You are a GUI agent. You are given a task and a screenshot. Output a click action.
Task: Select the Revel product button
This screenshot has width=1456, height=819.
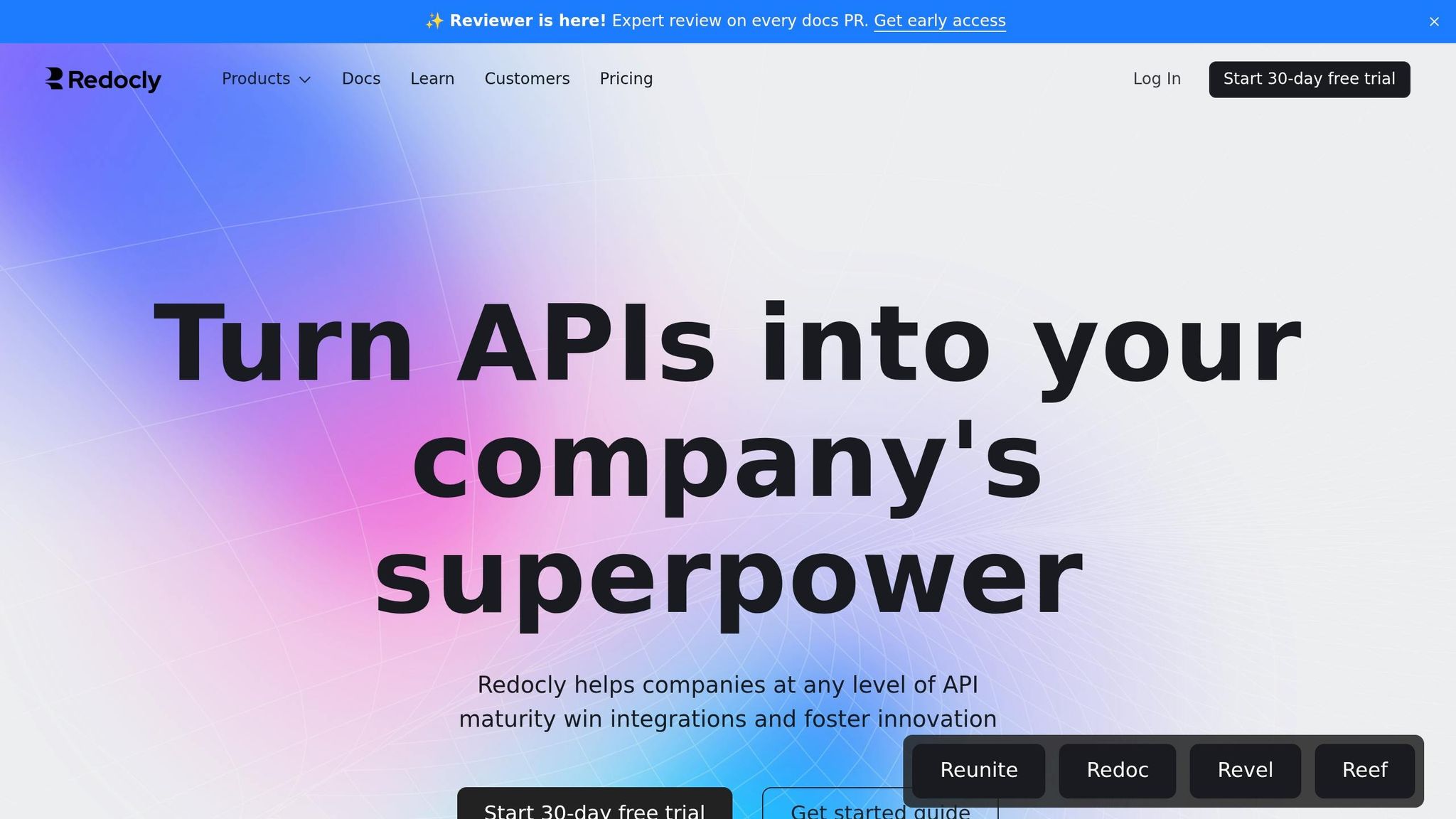(1246, 771)
